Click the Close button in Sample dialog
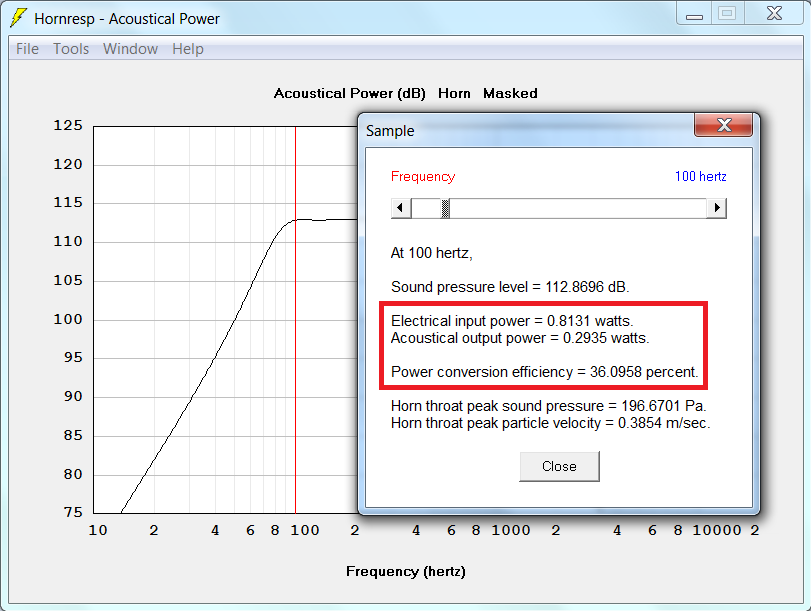This screenshot has width=811, height=611. (559, 466)
